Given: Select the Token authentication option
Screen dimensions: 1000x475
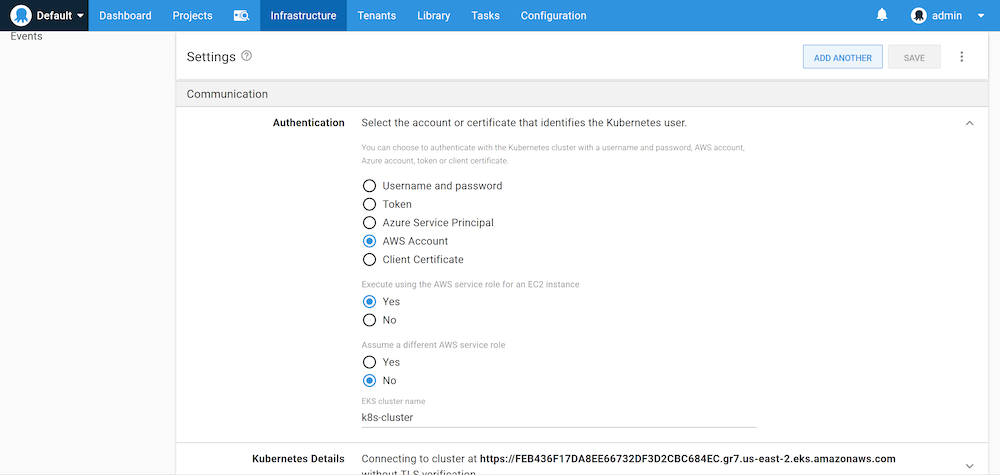Looking at the screenshot, I should (370, 204).
